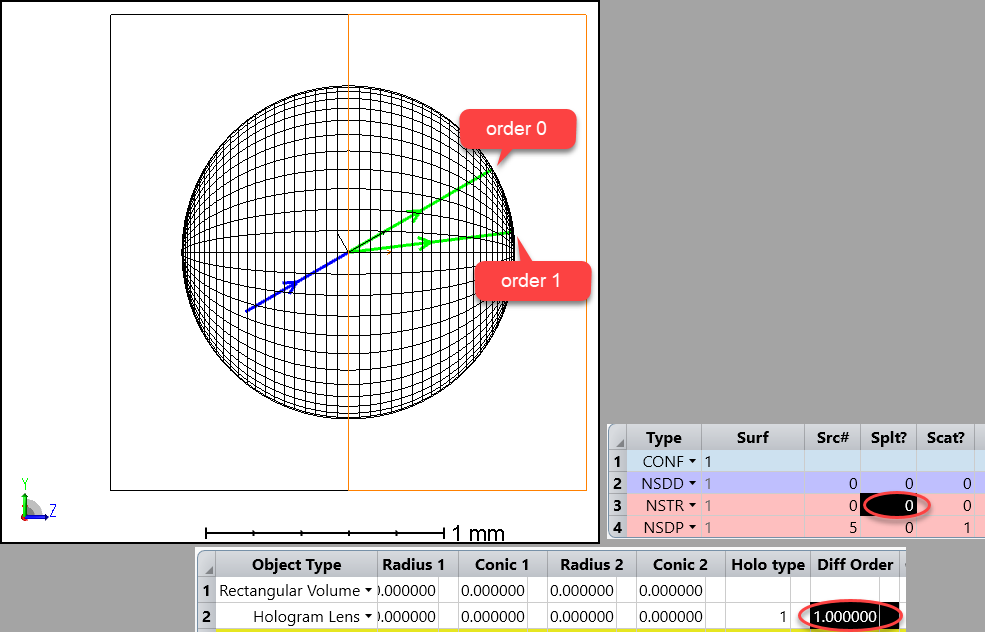Click the Scat? column header
Viewport: 985px width, 632px height.
click(945, 437)
